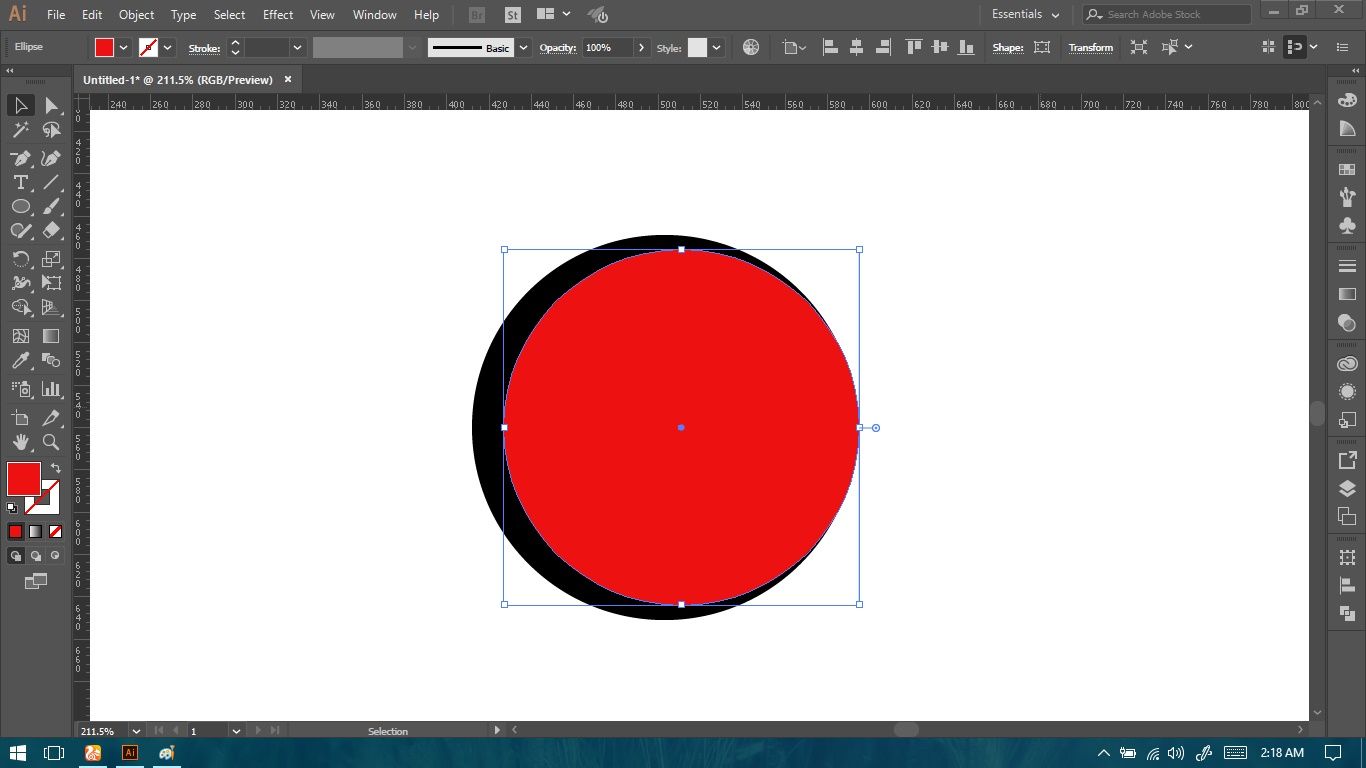The height and width of the screenshot is (768, 1366).
Task: Activate the Type tool
Action: click(20, 182)
